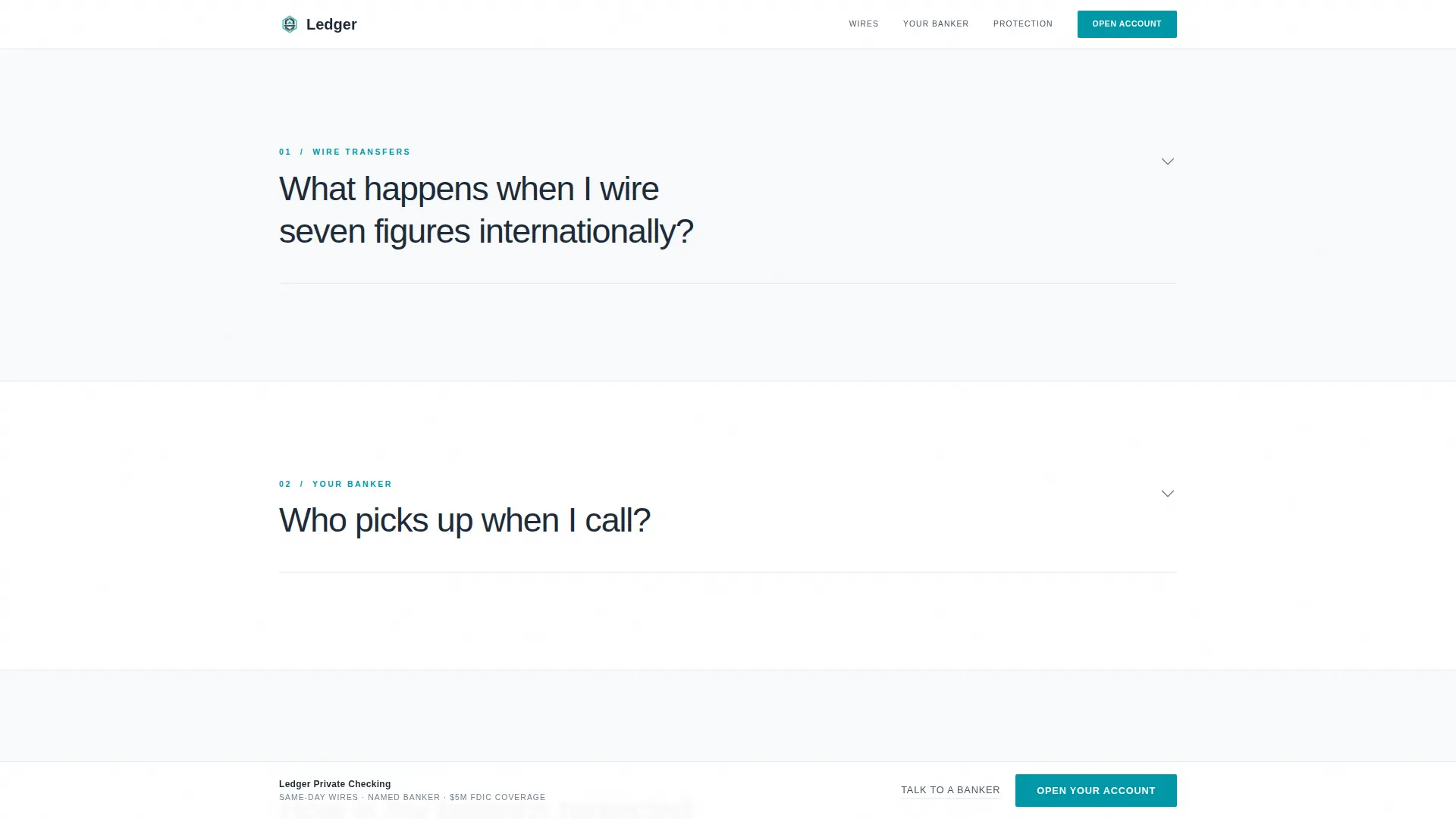
Task: Click the NAMED BANKER footer text
Action: coord(403,798)
